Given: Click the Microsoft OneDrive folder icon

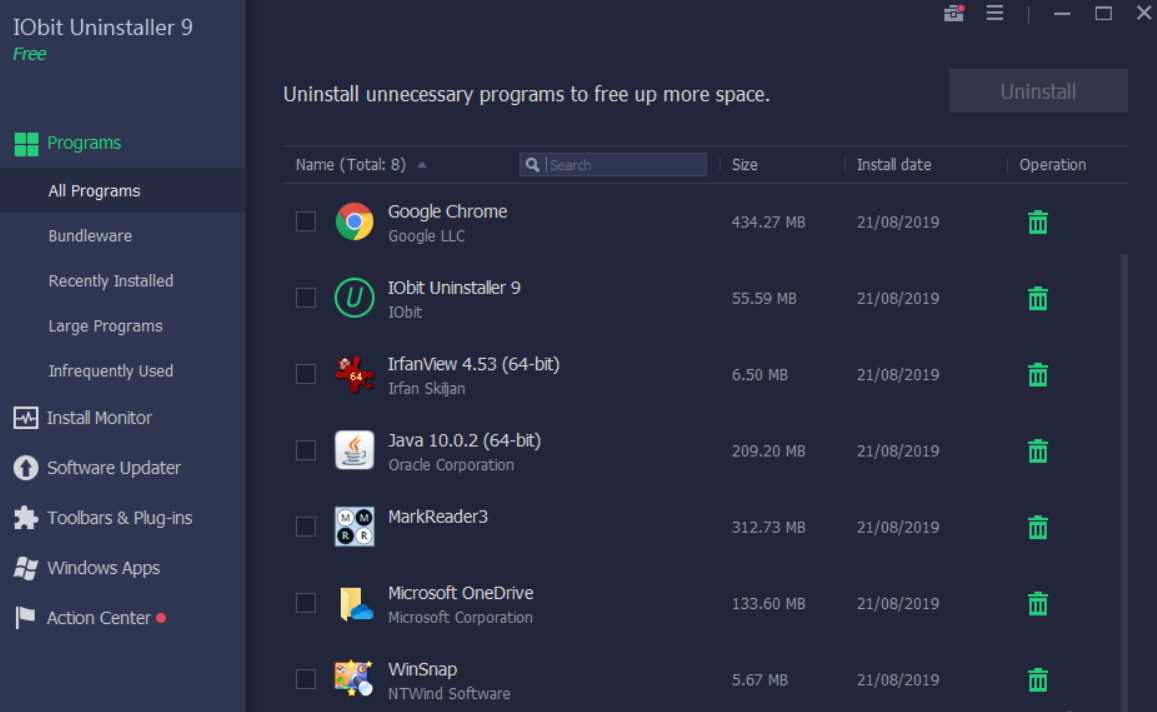Looking at the screenshot, I should [x=355, y=604].
